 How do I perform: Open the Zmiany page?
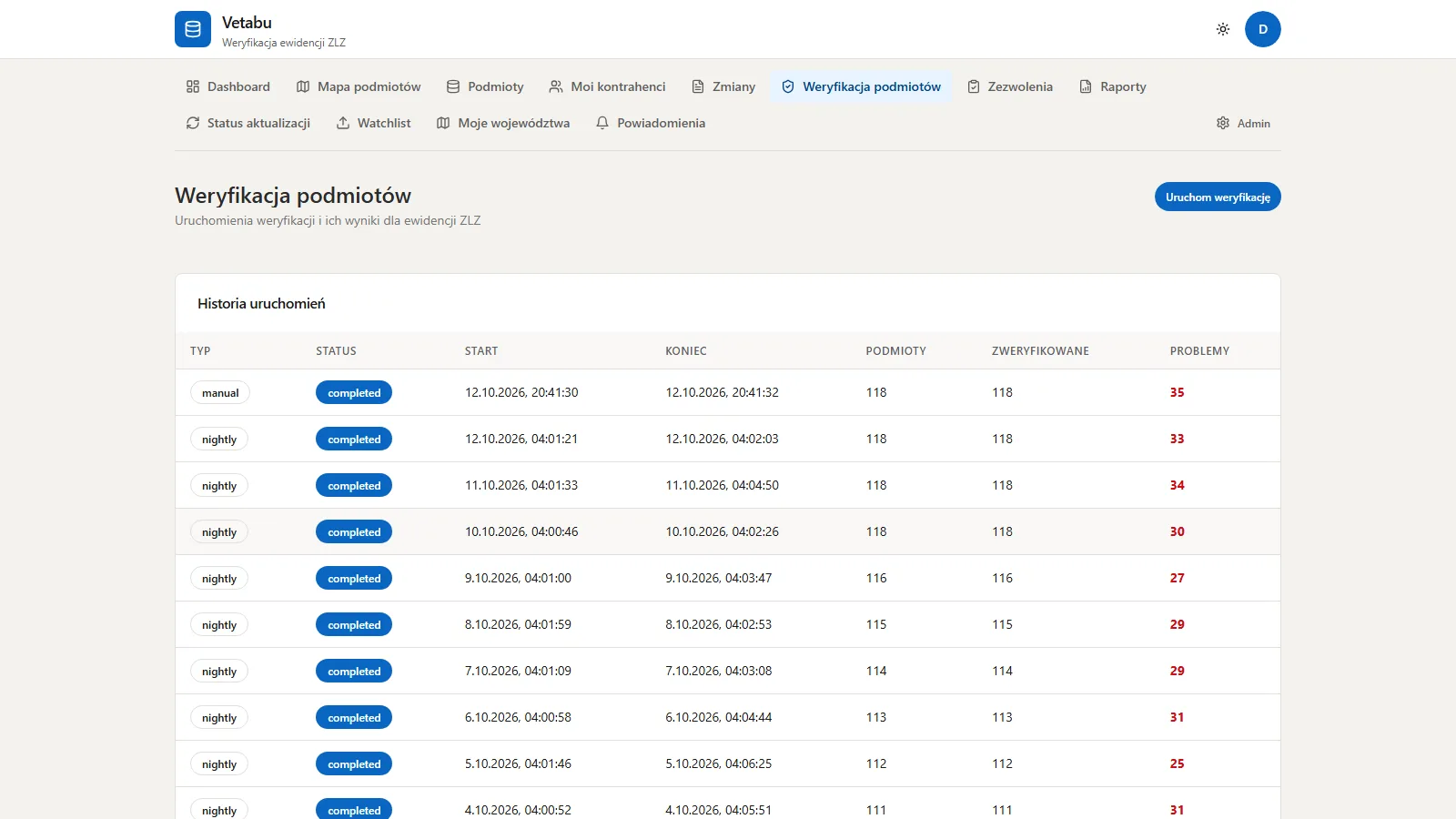click(723, 86)
